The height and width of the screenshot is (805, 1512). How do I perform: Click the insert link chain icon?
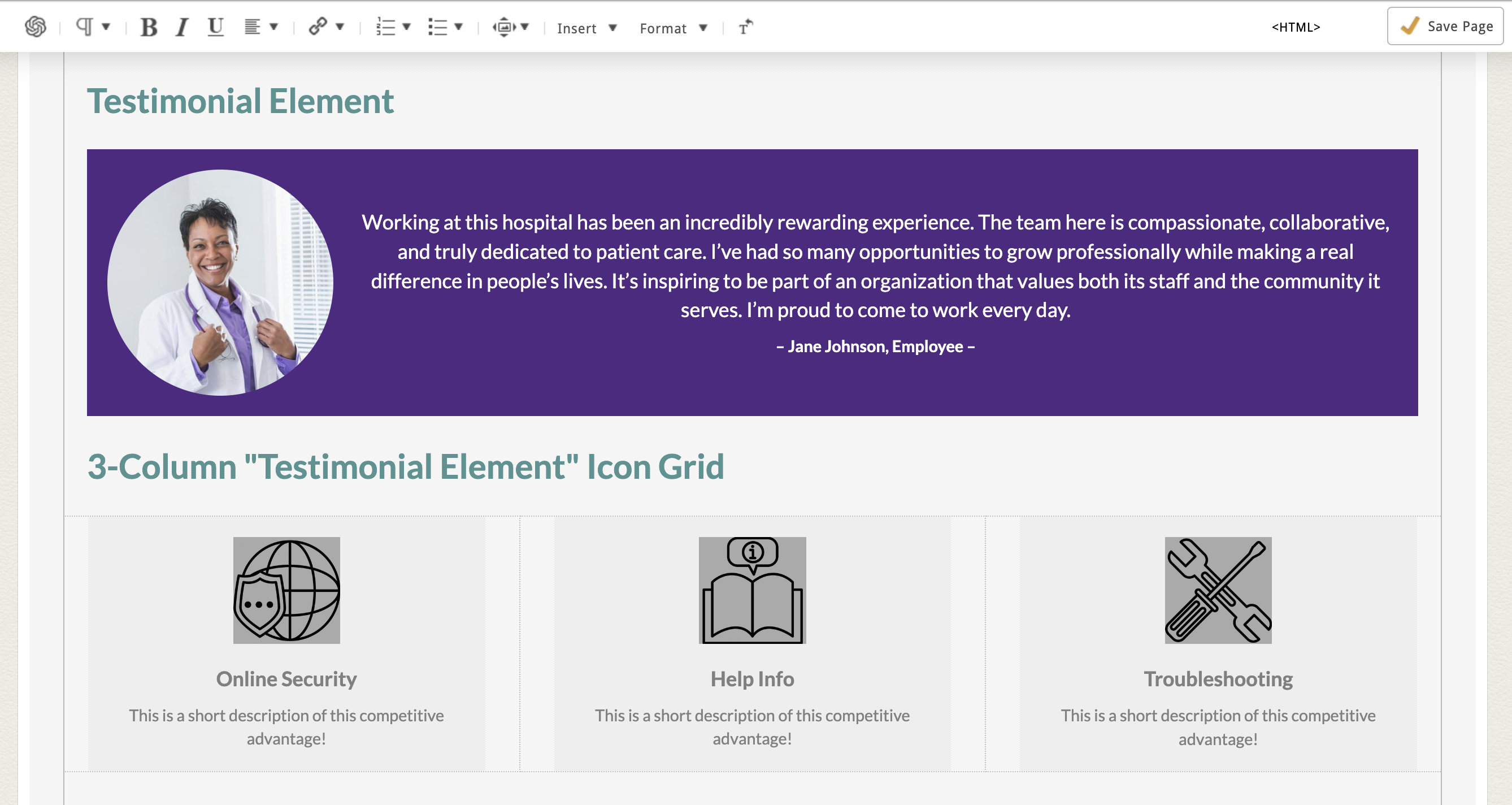click(x=318, y=27)
